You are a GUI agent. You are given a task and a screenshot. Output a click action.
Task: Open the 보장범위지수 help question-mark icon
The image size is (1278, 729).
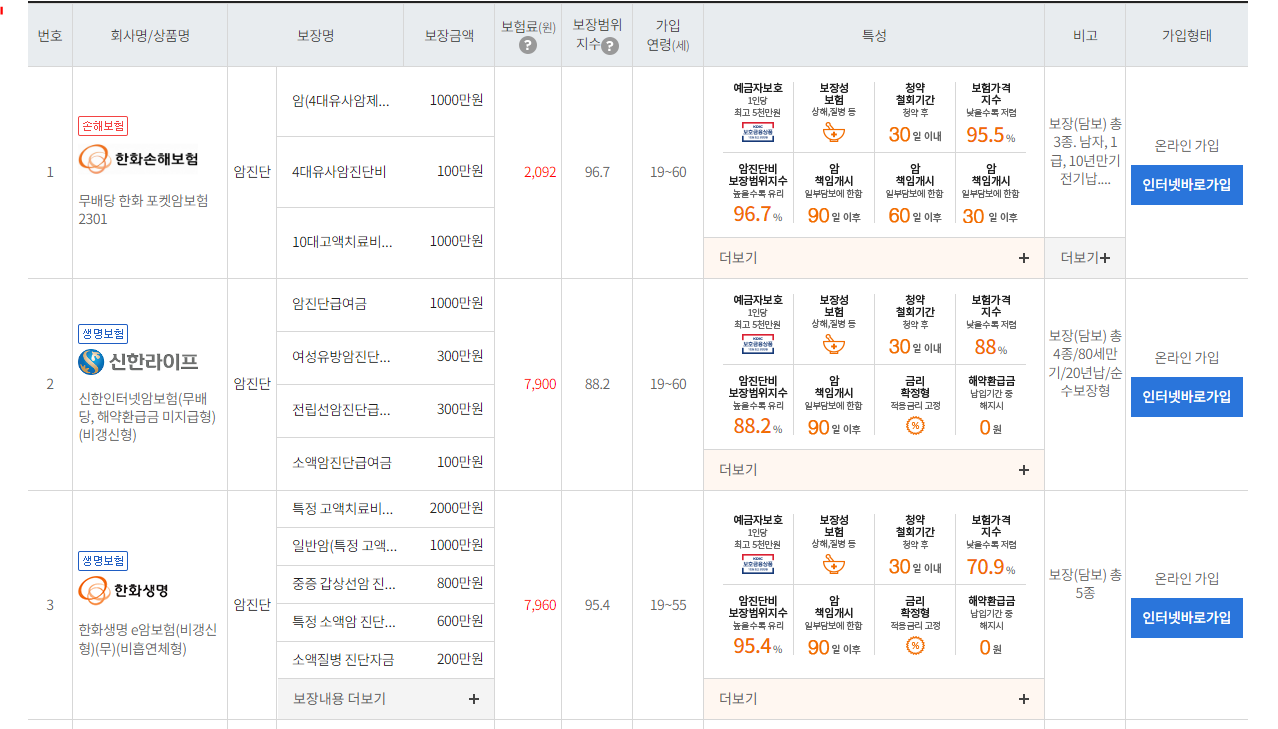tap(610, 45)
